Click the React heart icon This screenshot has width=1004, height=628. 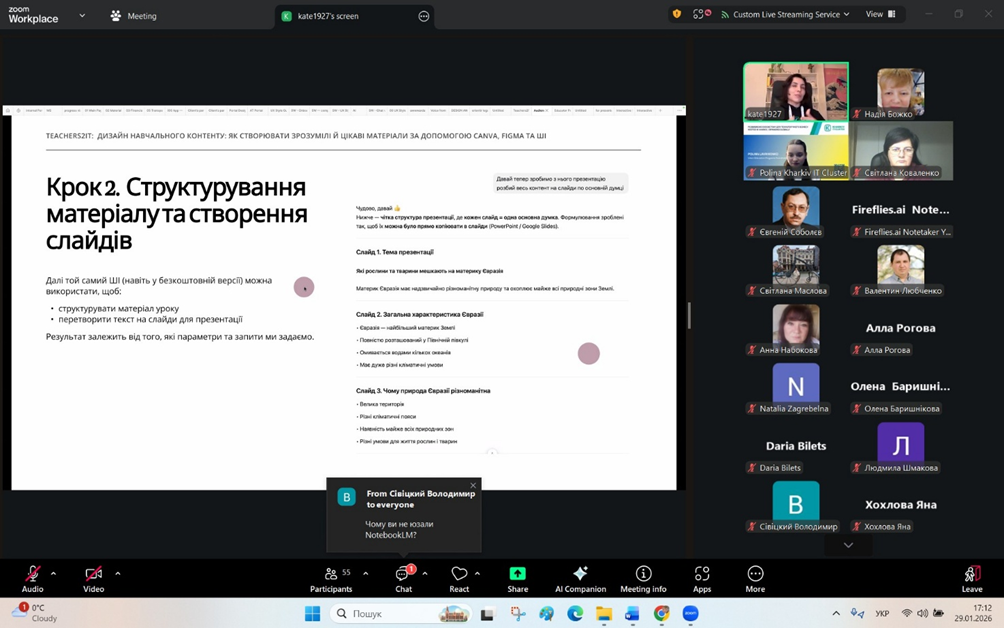(459, 578)
